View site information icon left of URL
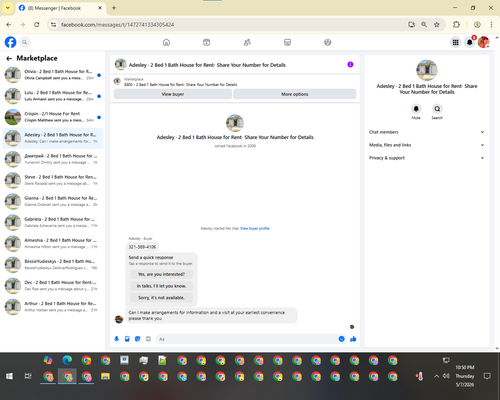This screenshot has height=400, width=500. point(53,25)
